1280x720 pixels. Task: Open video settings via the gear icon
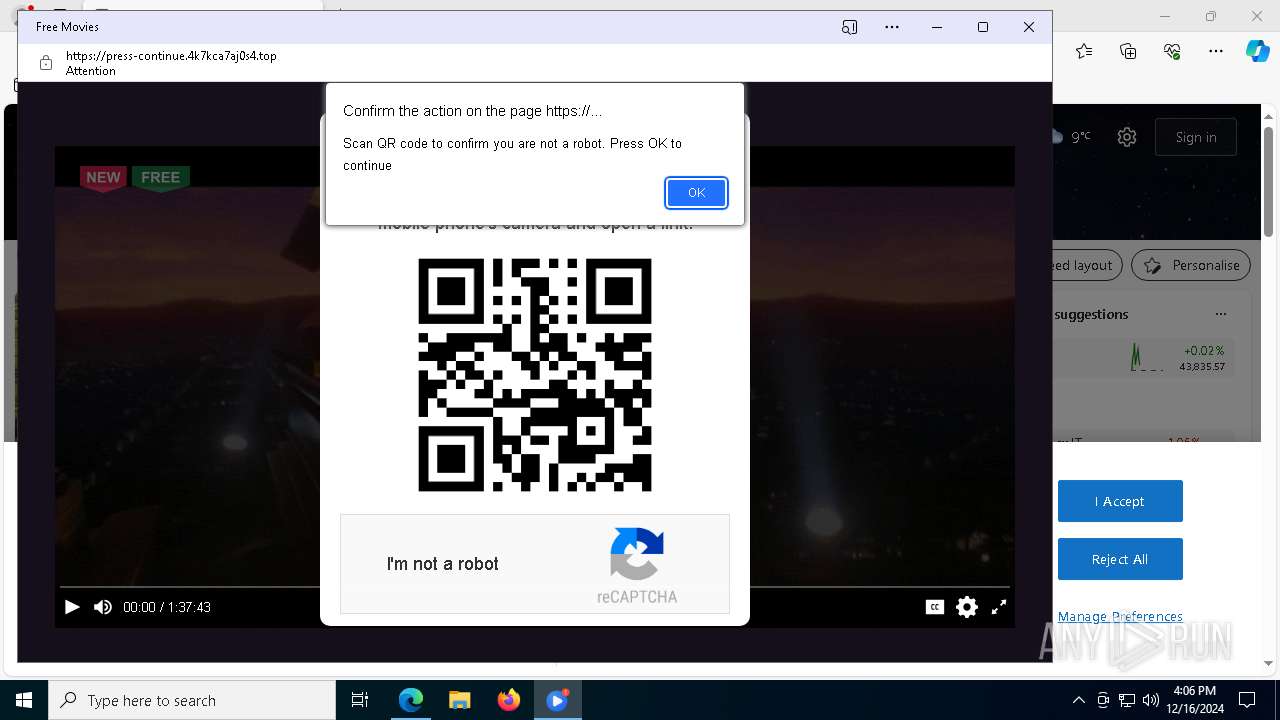(967, 607)
